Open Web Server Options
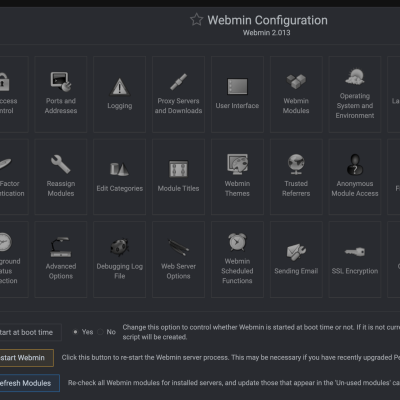 (178, 259)
